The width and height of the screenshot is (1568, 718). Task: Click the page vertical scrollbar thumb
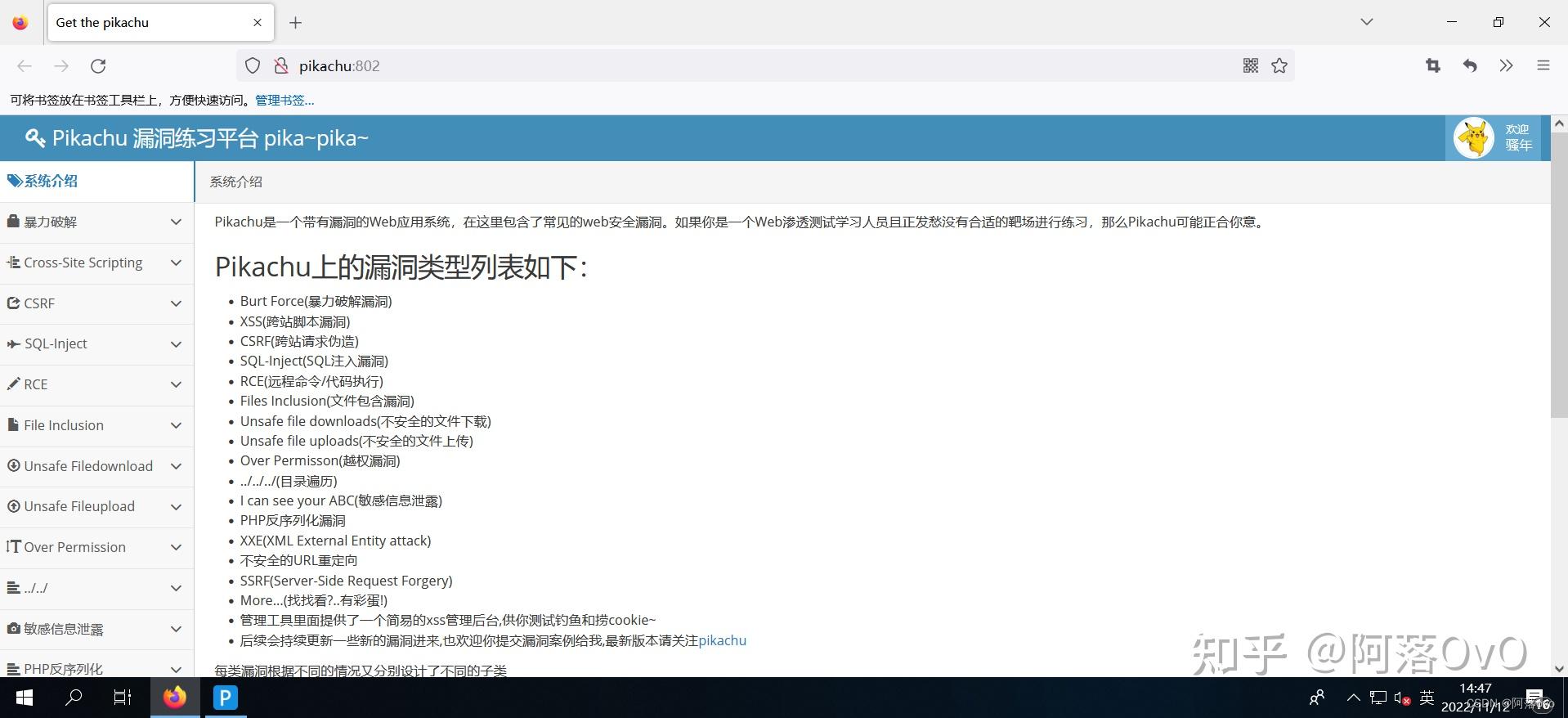coord(1559,276)
